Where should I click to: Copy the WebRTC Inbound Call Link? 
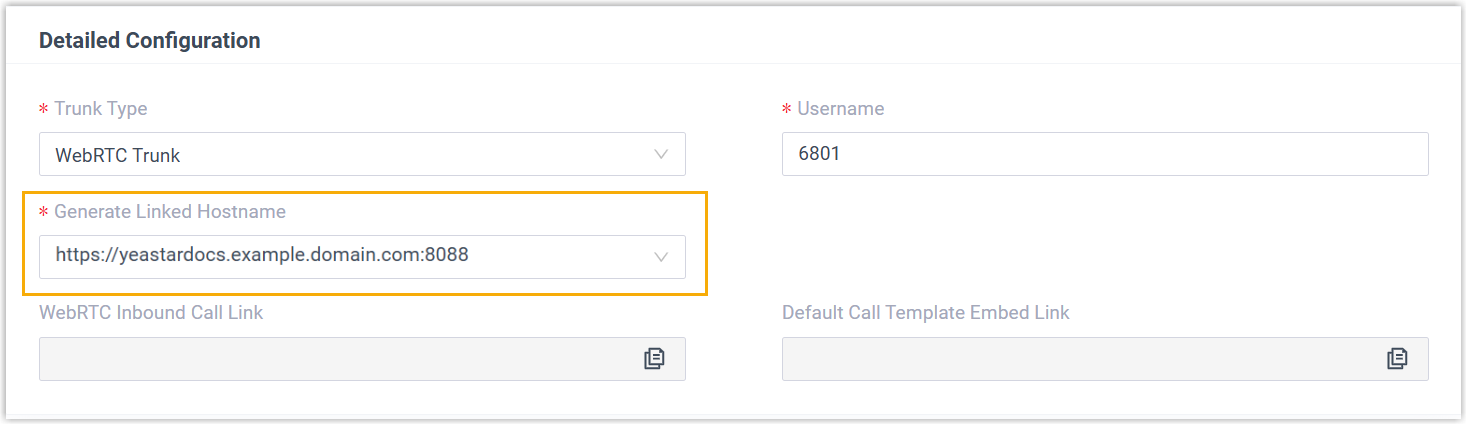tap(654, 359)
